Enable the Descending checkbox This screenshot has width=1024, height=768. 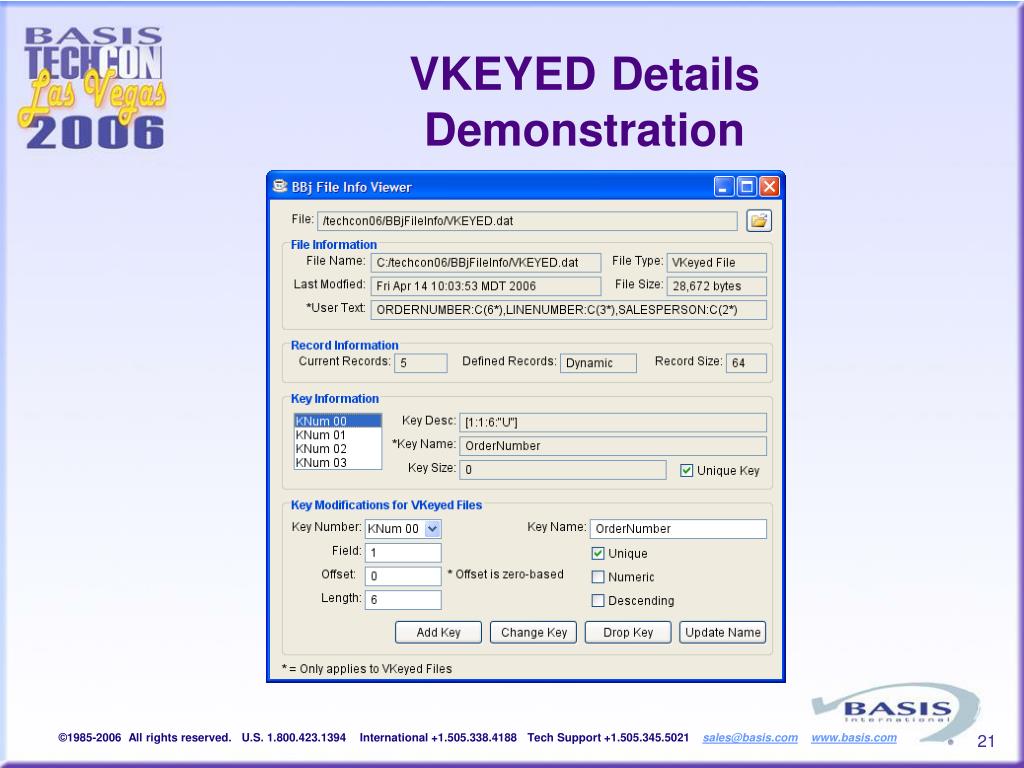pos(598,600)
